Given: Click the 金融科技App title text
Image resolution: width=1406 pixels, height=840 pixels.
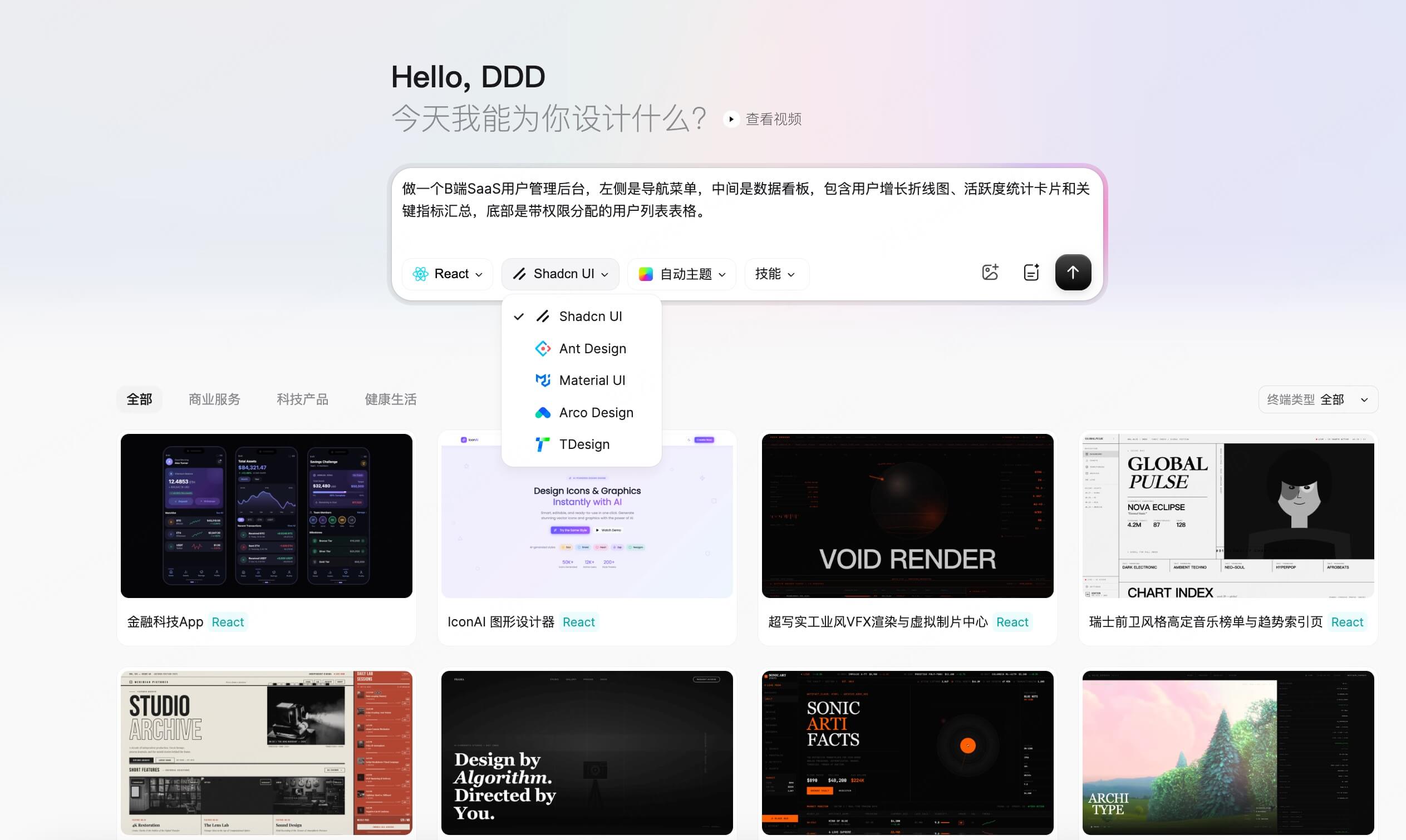Looking at the screenshot, I should pyautogui.click(x=165, y=622).
